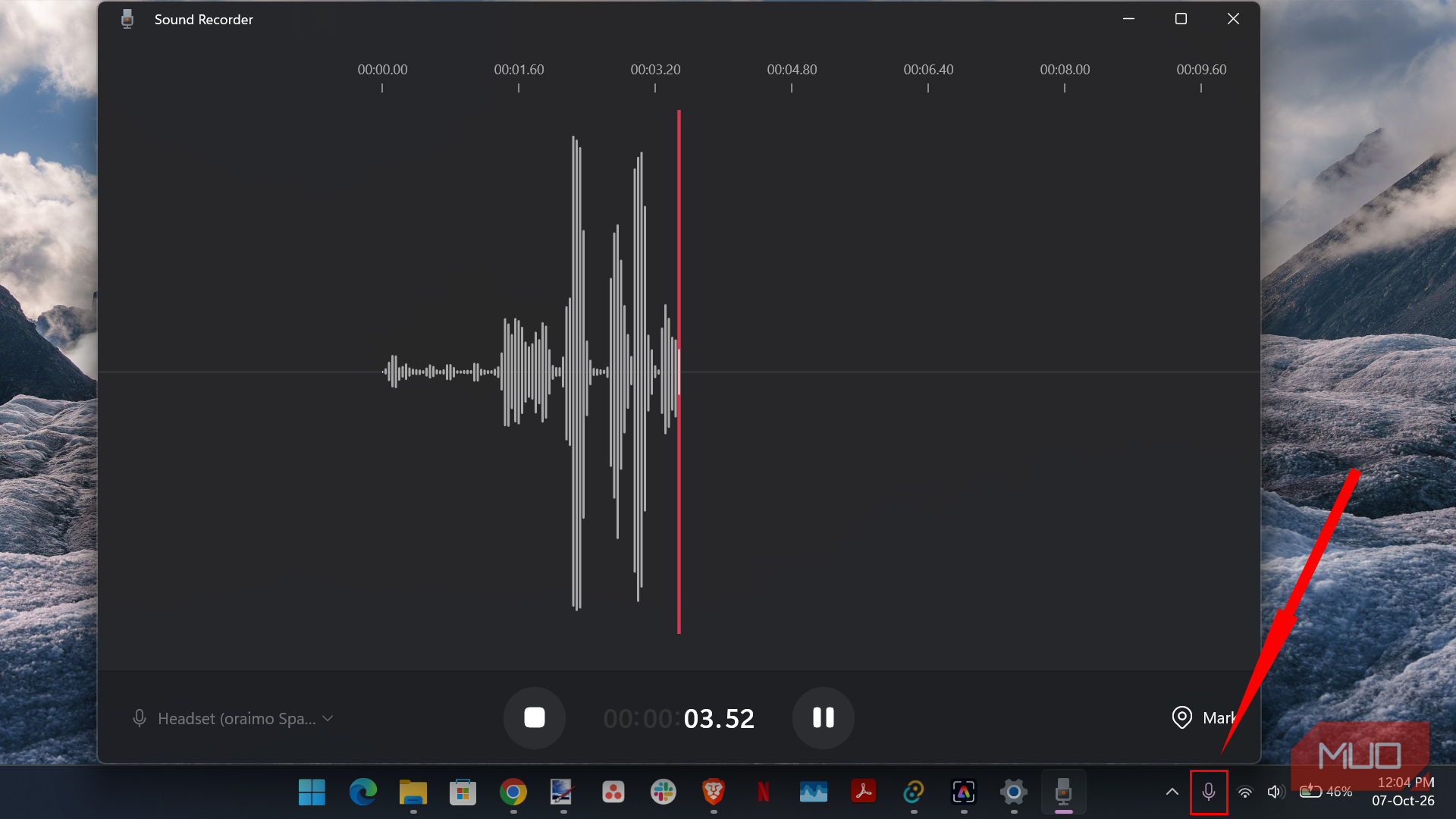Click Sound Recorder taskbar icon
The width and height of the screenshot is (1456, 819).
tap(1063, 792)
